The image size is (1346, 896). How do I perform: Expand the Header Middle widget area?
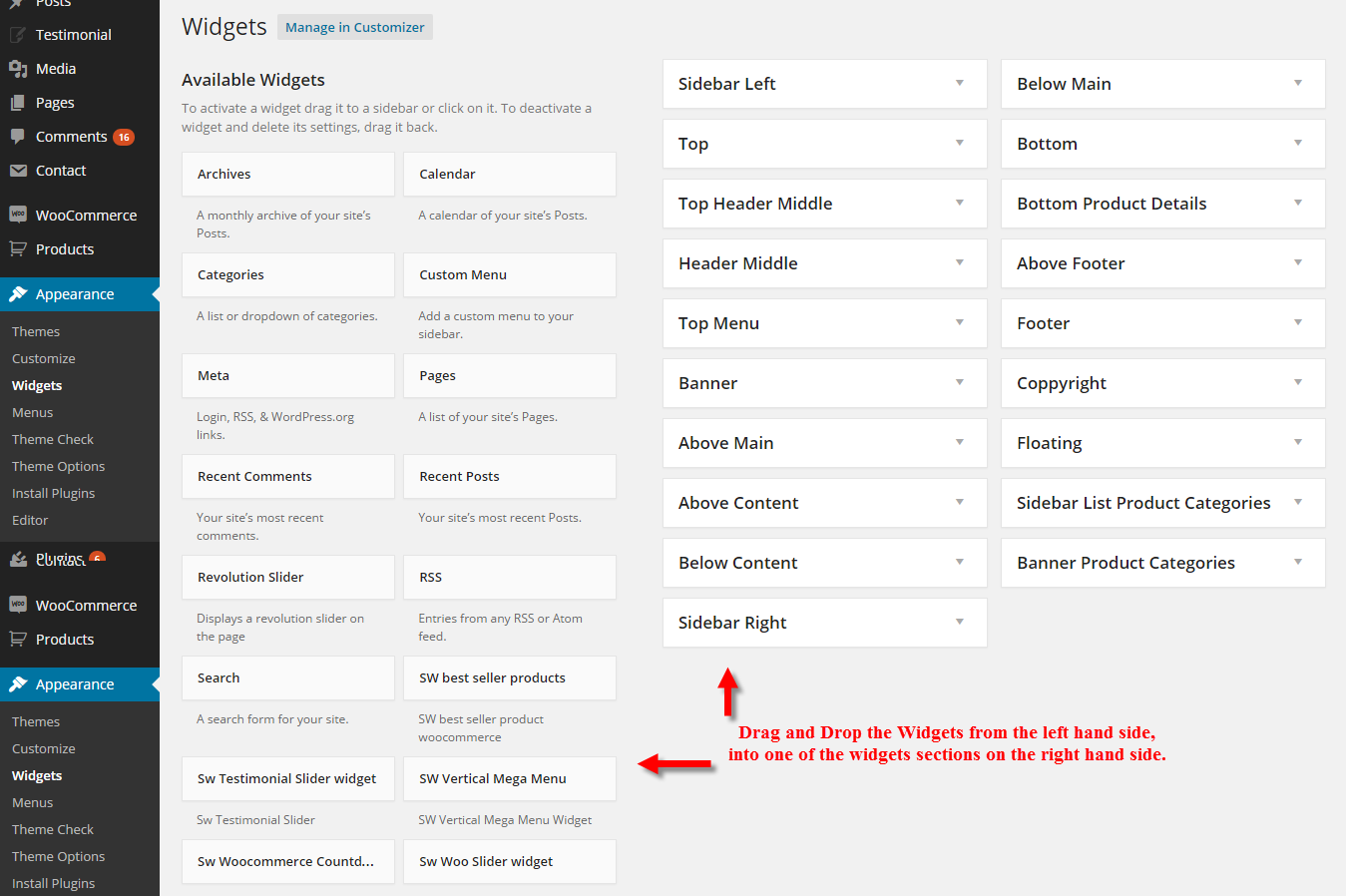825,263
